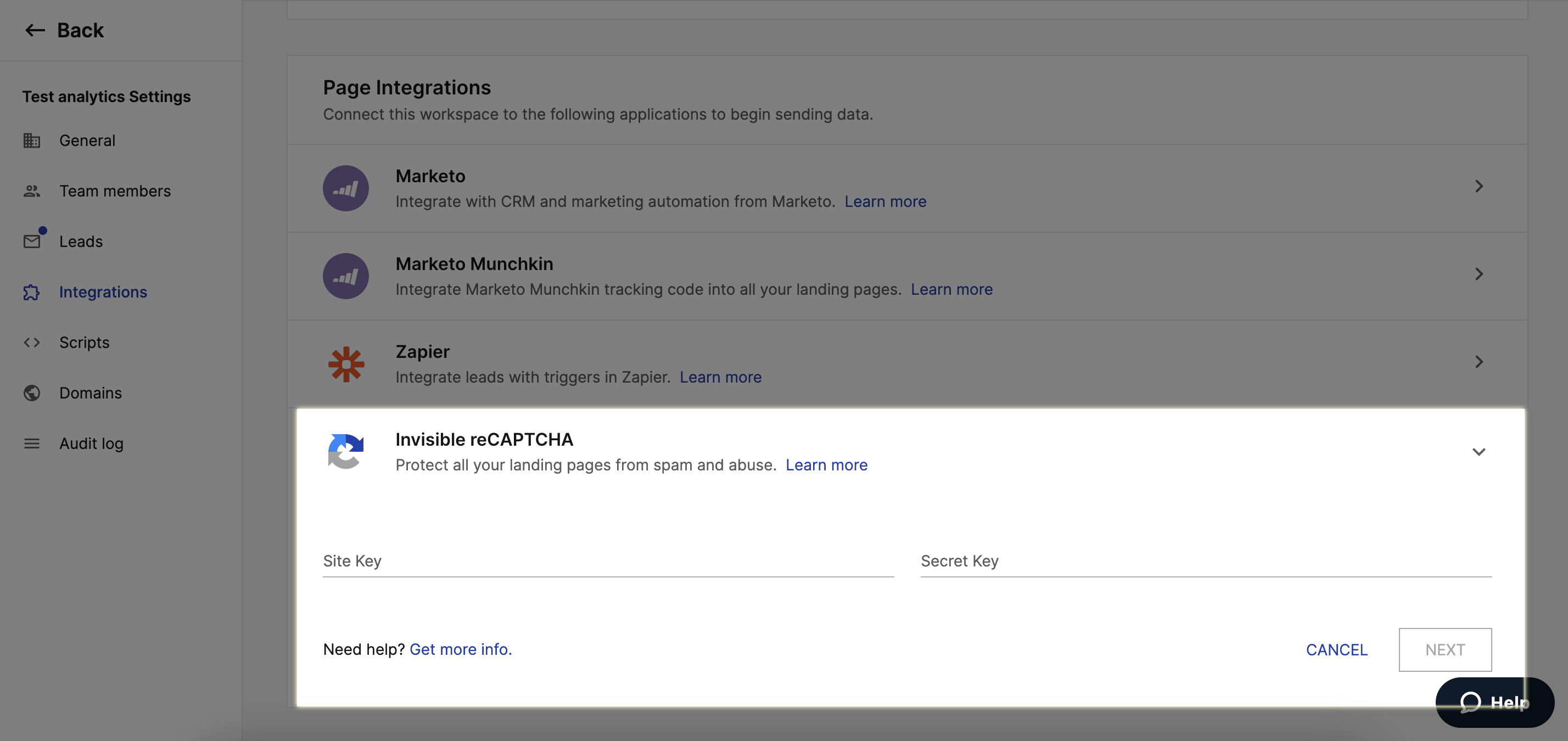
Task: Click the CANCEL button
Action: [x=1337, y=650]
